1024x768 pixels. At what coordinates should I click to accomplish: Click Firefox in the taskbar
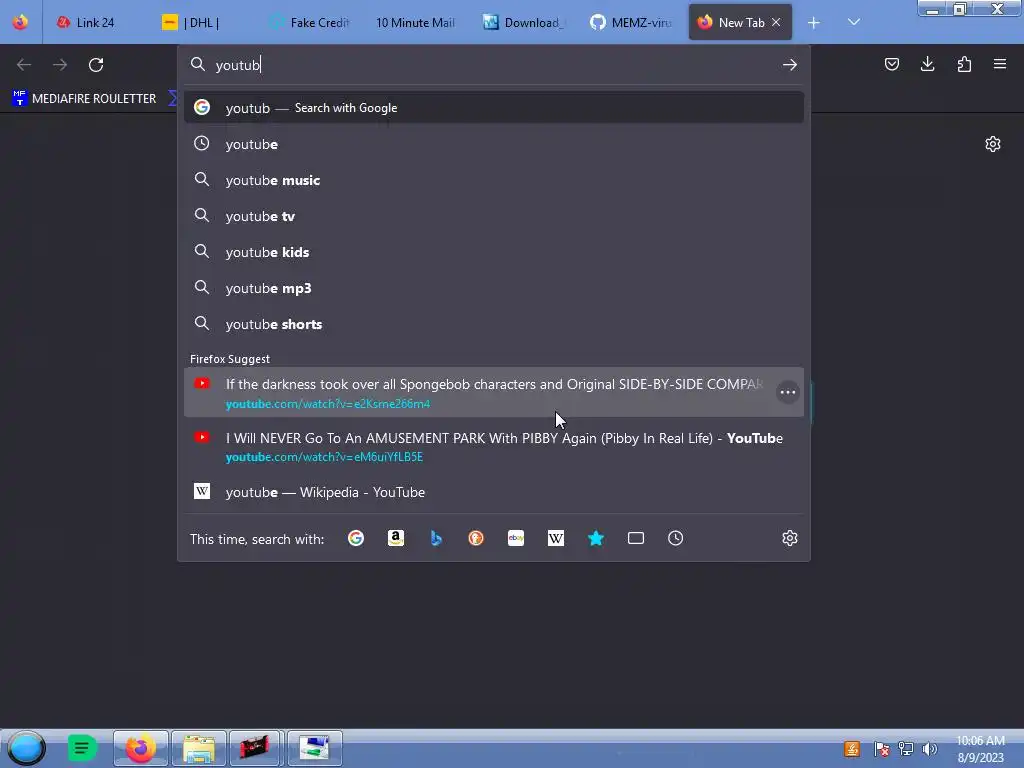click(x=141, y=748)
